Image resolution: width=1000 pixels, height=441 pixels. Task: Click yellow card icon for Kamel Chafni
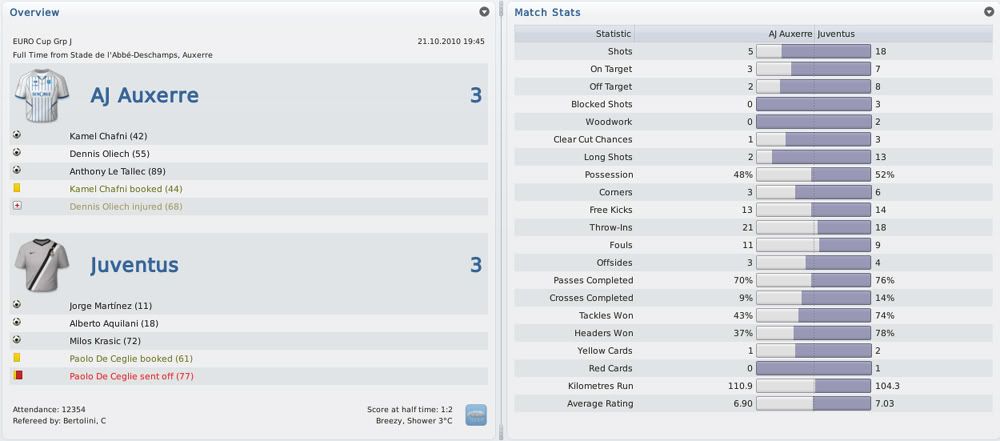(x=17, y=188)
